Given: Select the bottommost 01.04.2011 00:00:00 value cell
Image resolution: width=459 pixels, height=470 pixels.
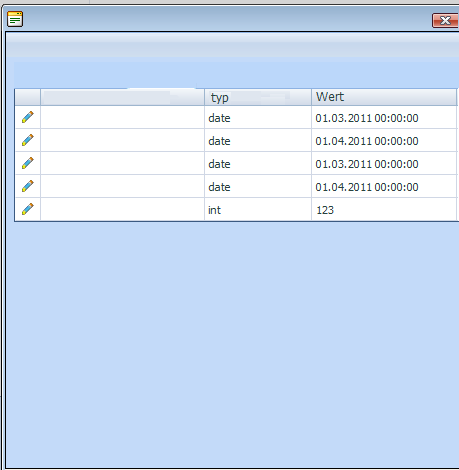Looking at the screenshot, I should [384, 187].
